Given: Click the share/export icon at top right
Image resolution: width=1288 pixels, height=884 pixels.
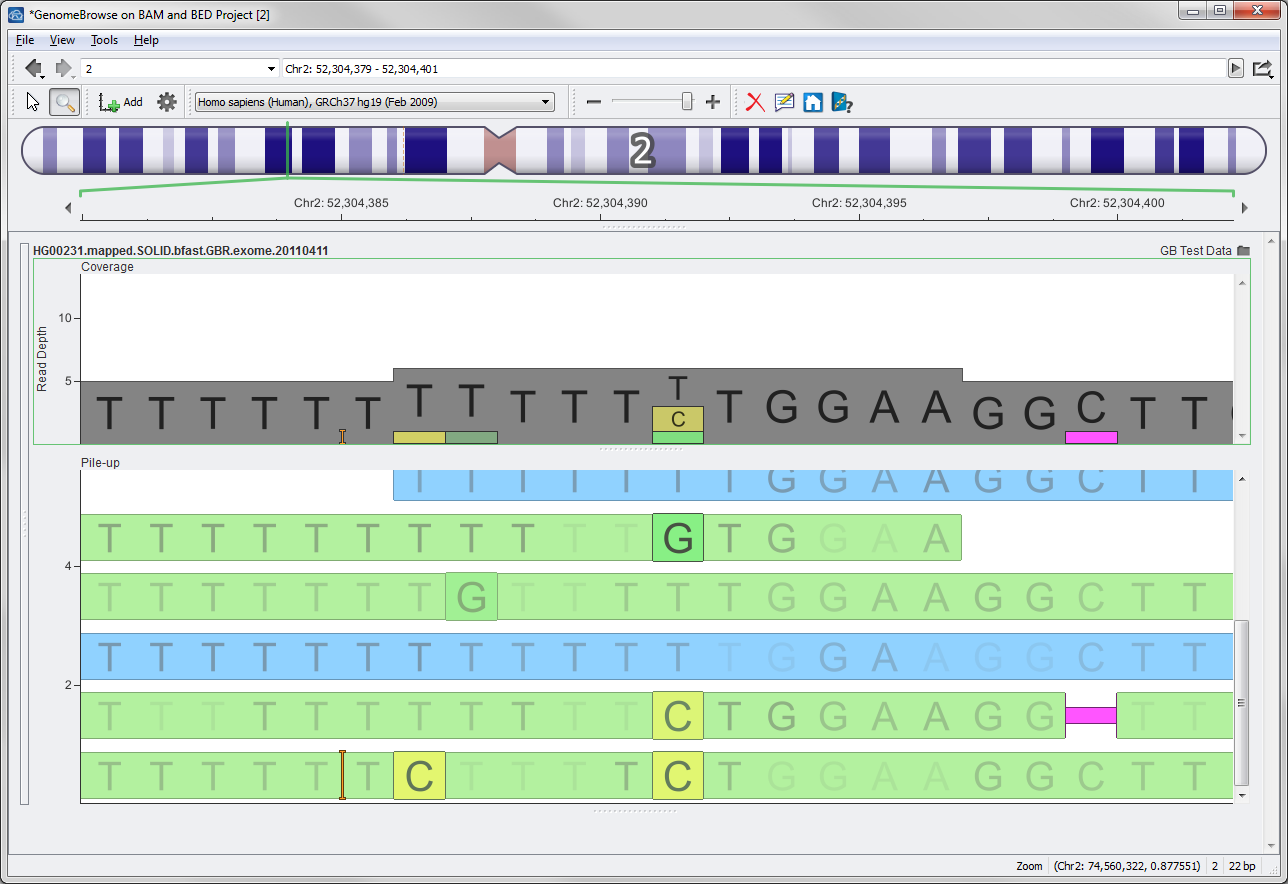Looking at the screenshot, I should [1263, 68].
